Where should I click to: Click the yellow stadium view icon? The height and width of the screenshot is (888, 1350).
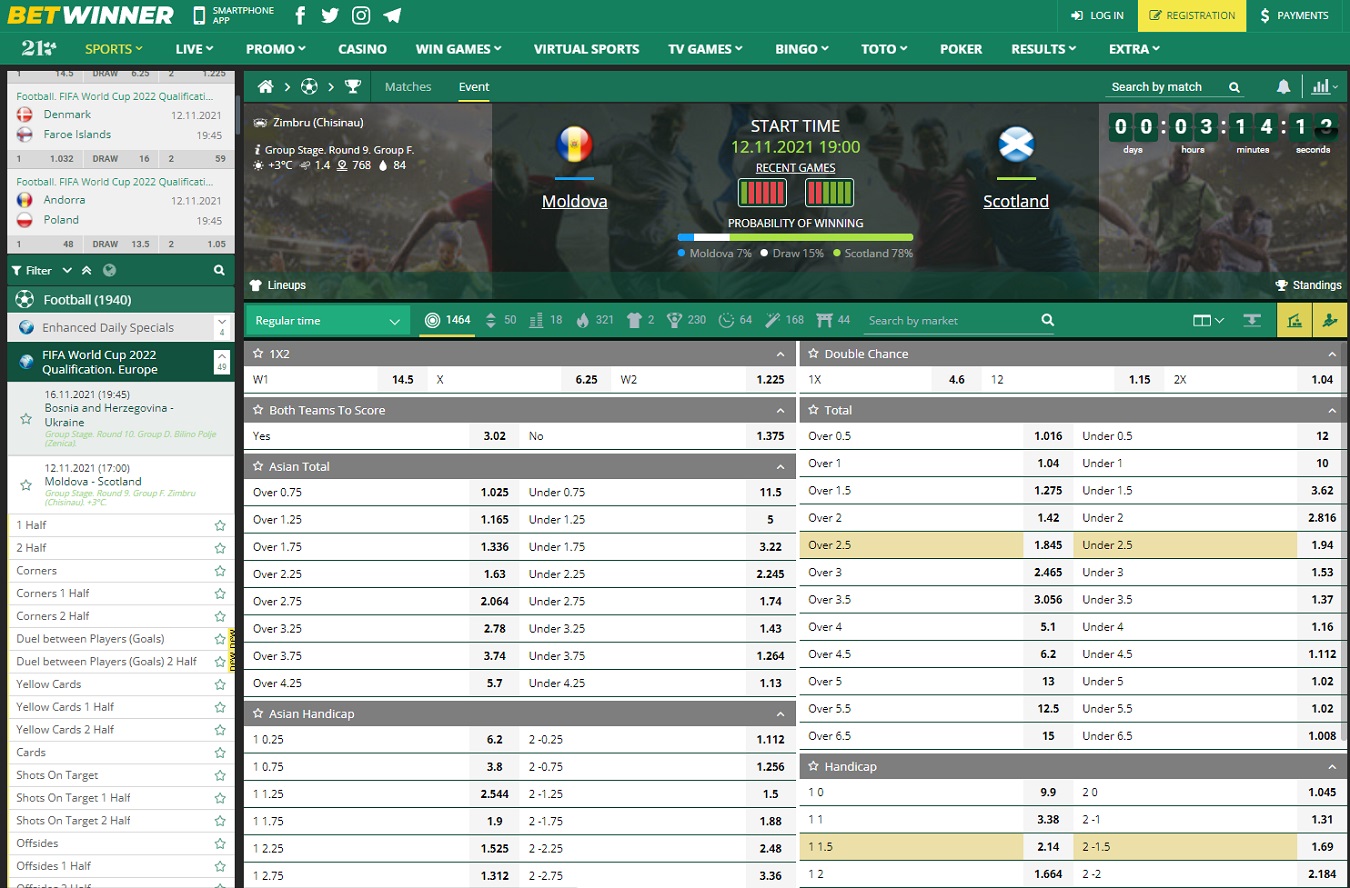click(x=1295, y=321)
